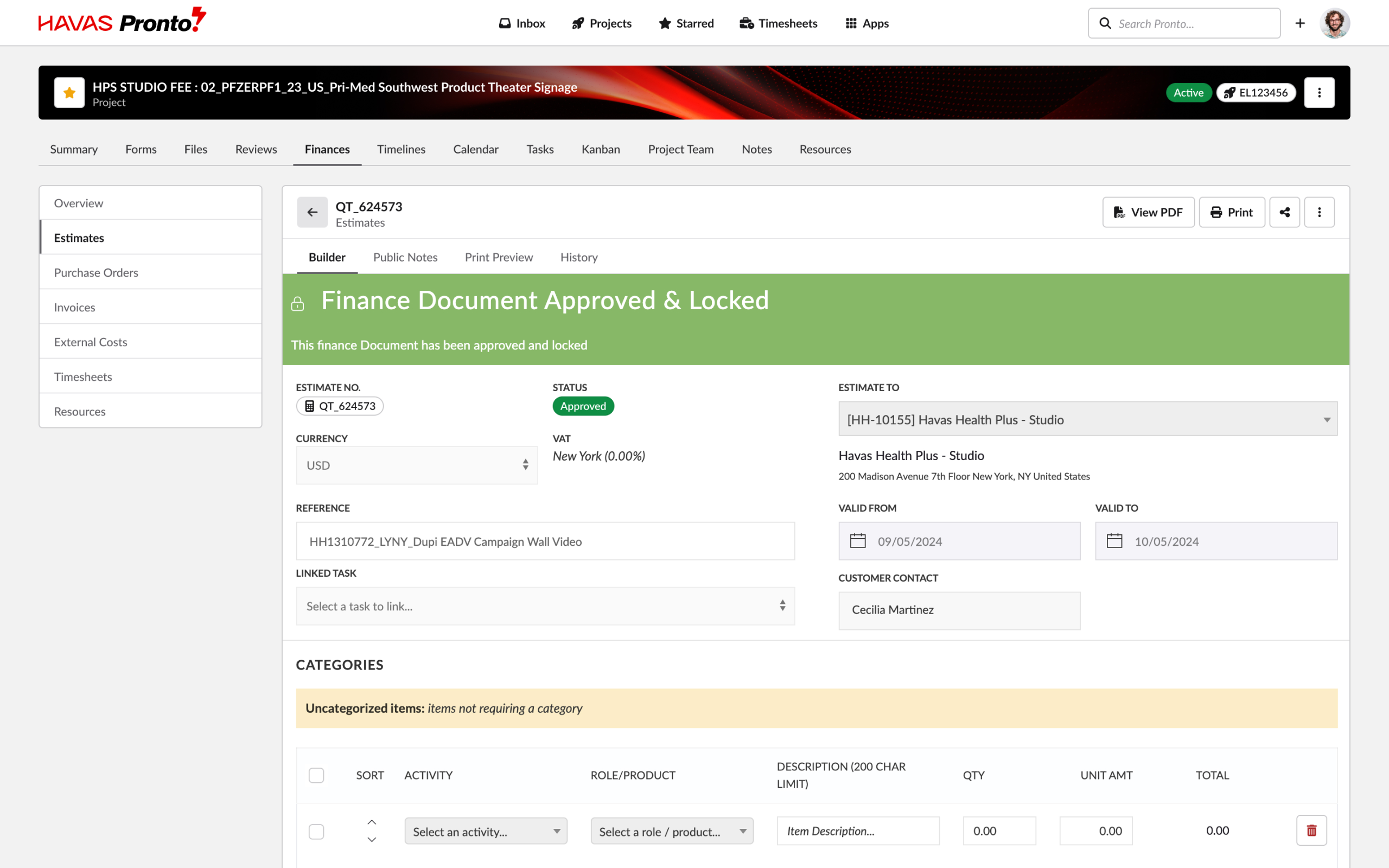Switch to the Print Preview tab
This screenshot has width=1389, height=868.
(499, 257)
